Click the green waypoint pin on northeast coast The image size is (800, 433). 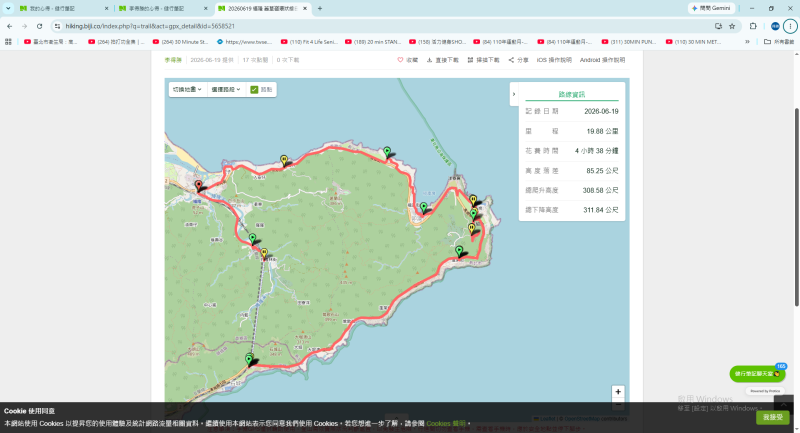(387, 152)
